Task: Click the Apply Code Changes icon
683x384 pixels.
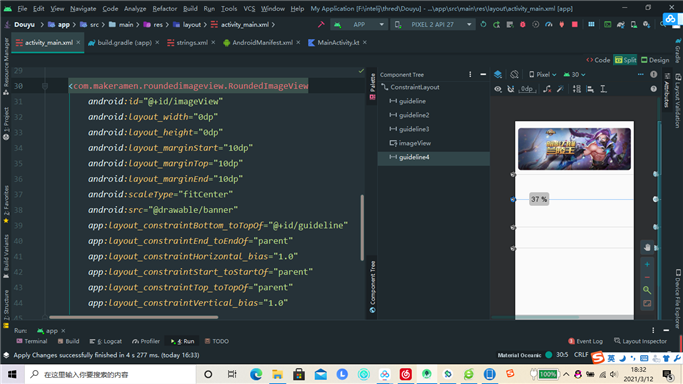Action: (509, 25)
